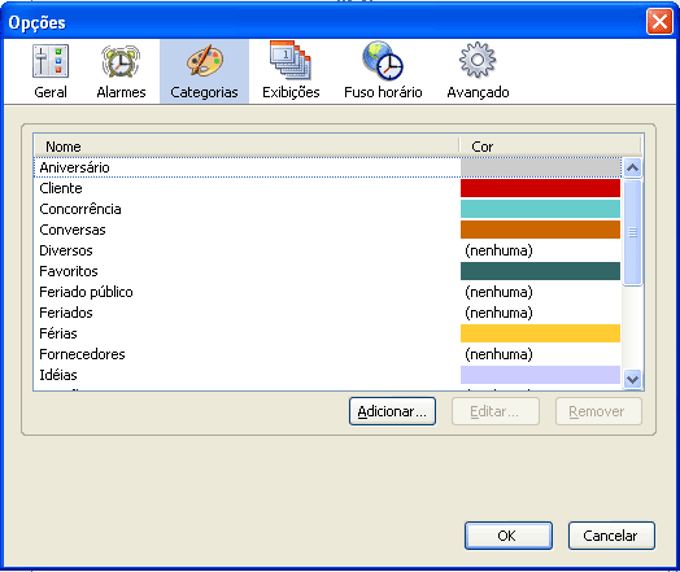Select the Idéias category row

point(327,375)
